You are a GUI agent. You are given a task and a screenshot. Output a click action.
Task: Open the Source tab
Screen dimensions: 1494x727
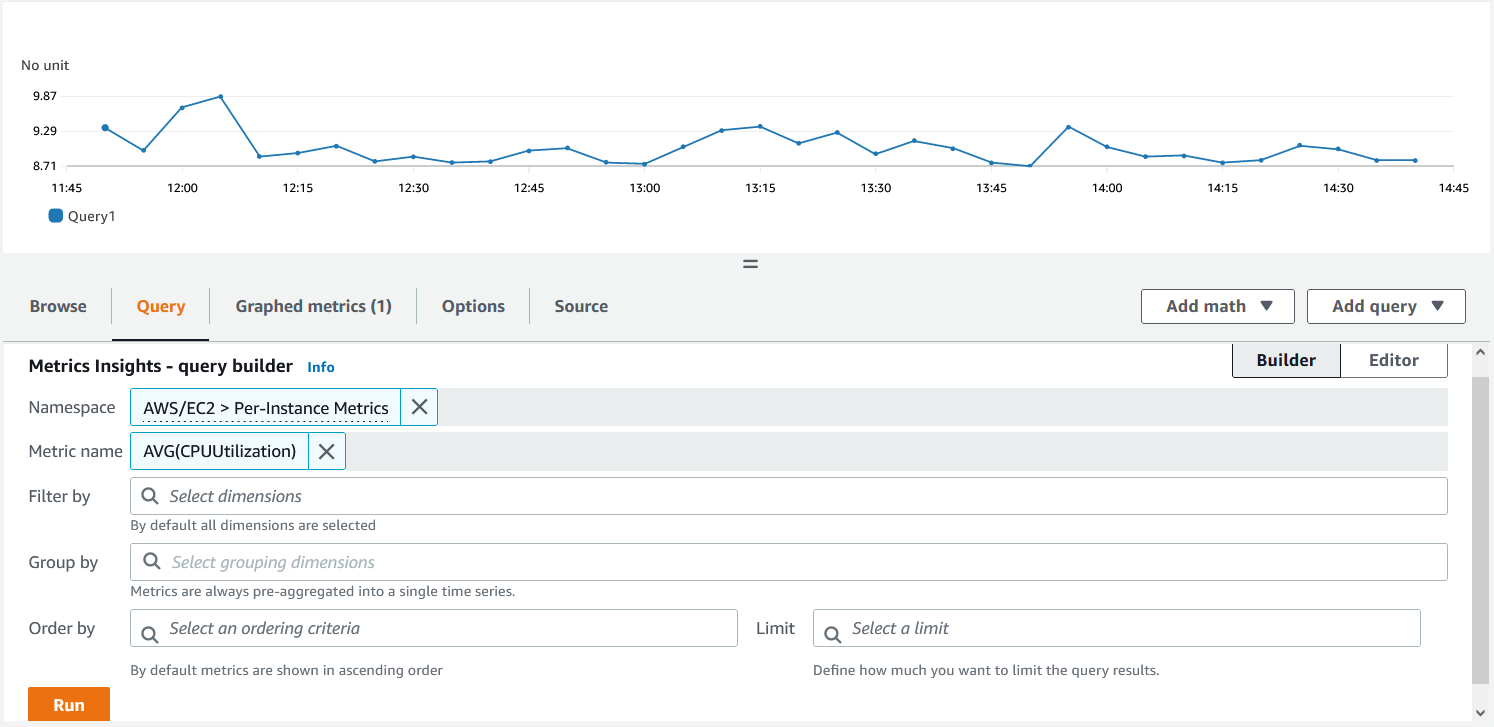tap(581, 306)
